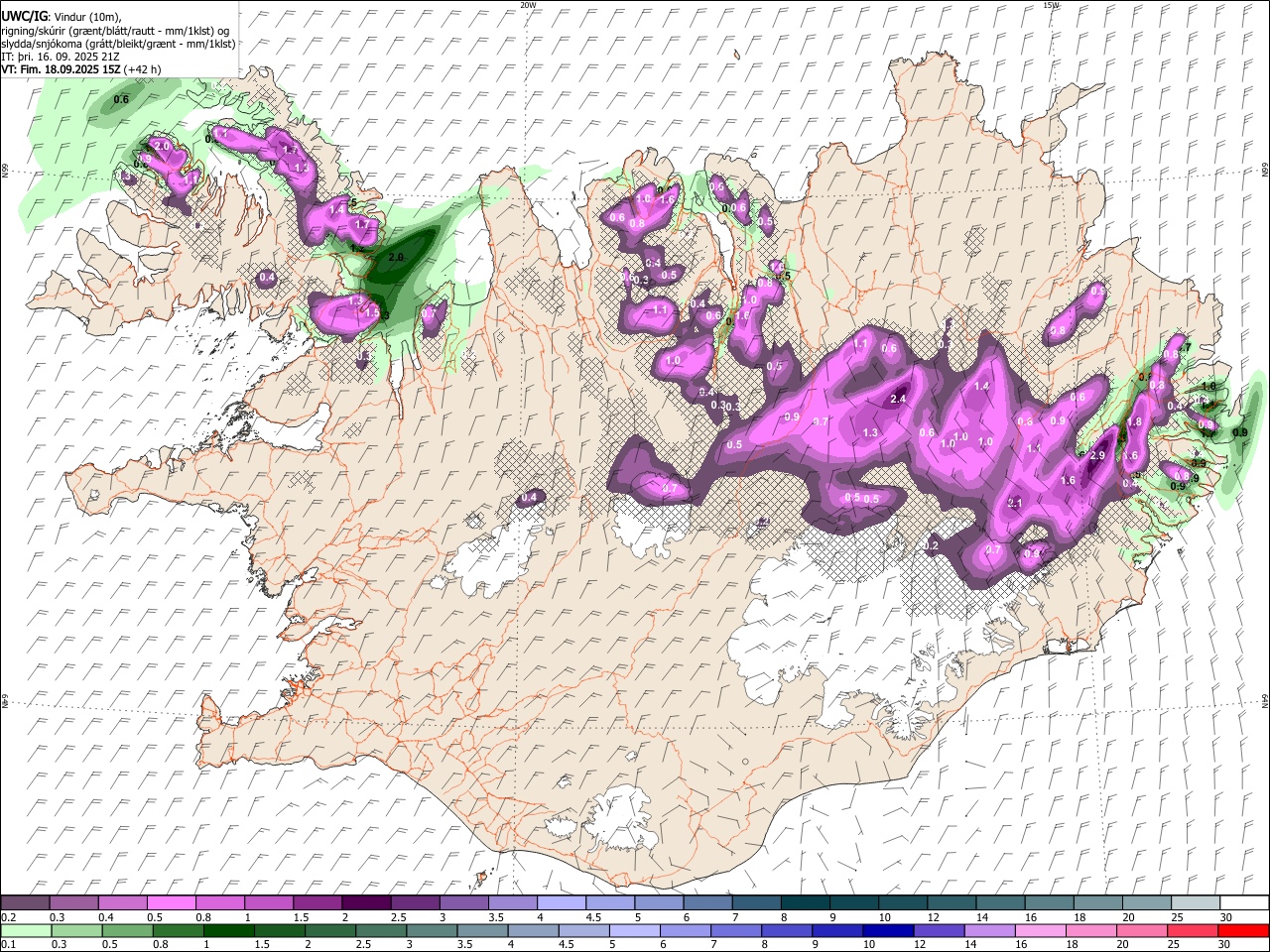The height and width of the screenshot is (952, 1270).
Task: Click the '2.1' snowfall value on map
Action: tap(1015, 503)
